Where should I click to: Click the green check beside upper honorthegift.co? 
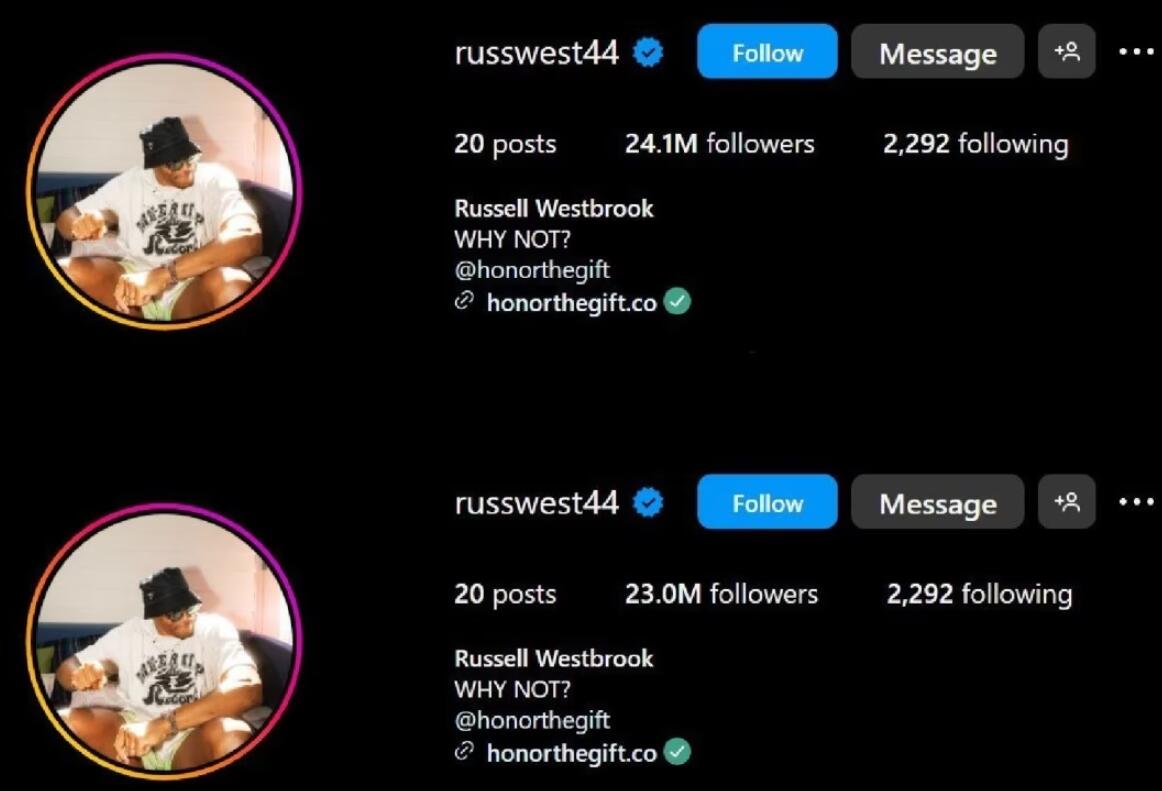[x=677, y=302]
